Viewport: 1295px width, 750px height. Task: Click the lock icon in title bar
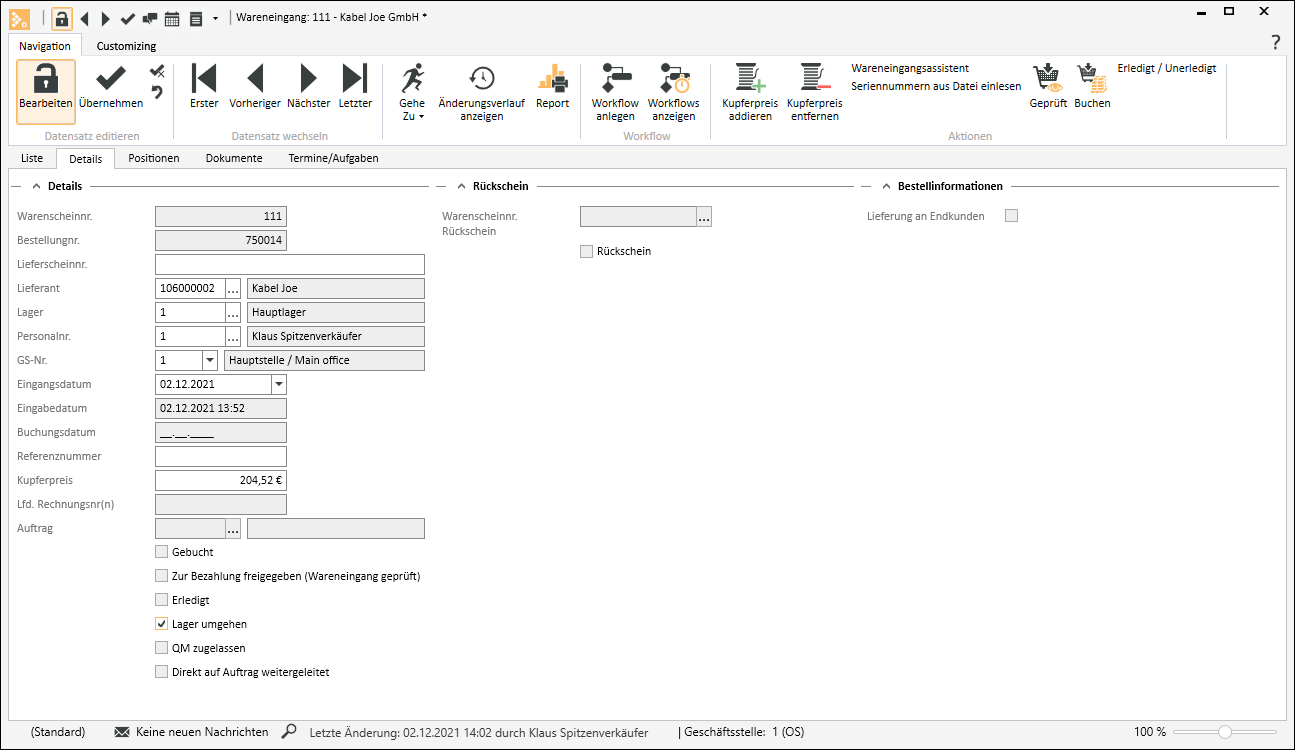(62, 18)
